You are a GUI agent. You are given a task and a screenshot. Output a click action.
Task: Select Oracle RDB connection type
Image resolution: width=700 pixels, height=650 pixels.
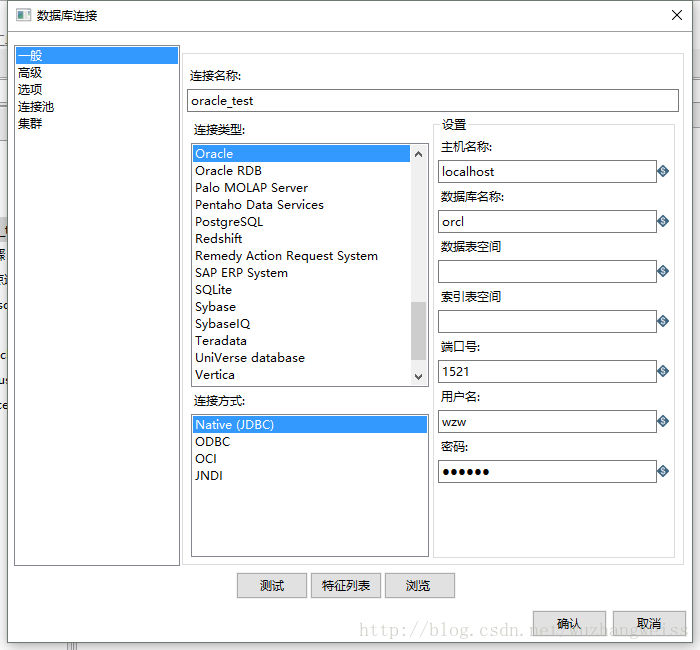(301, 171)
